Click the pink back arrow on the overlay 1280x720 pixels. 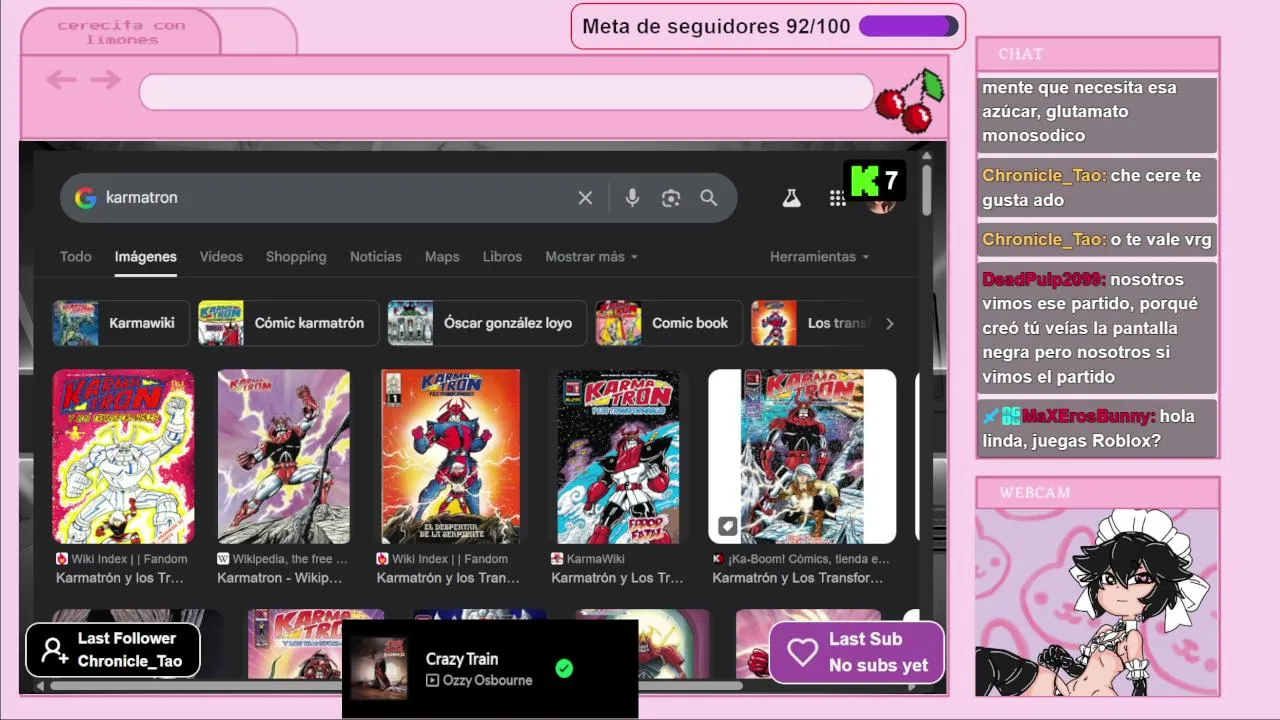coord(61,80)
